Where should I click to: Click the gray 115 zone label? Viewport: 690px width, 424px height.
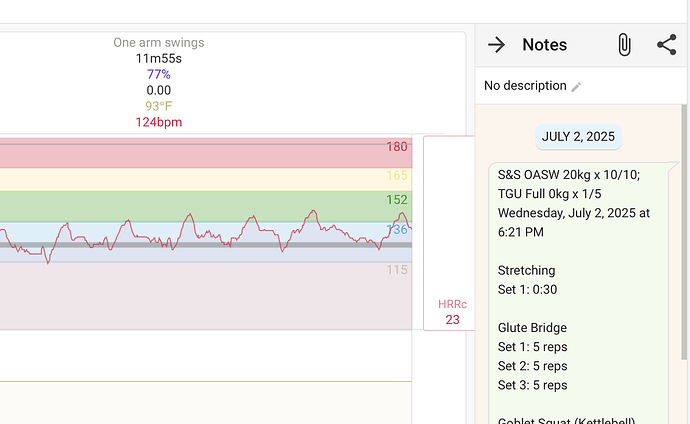tap(397, 270)
